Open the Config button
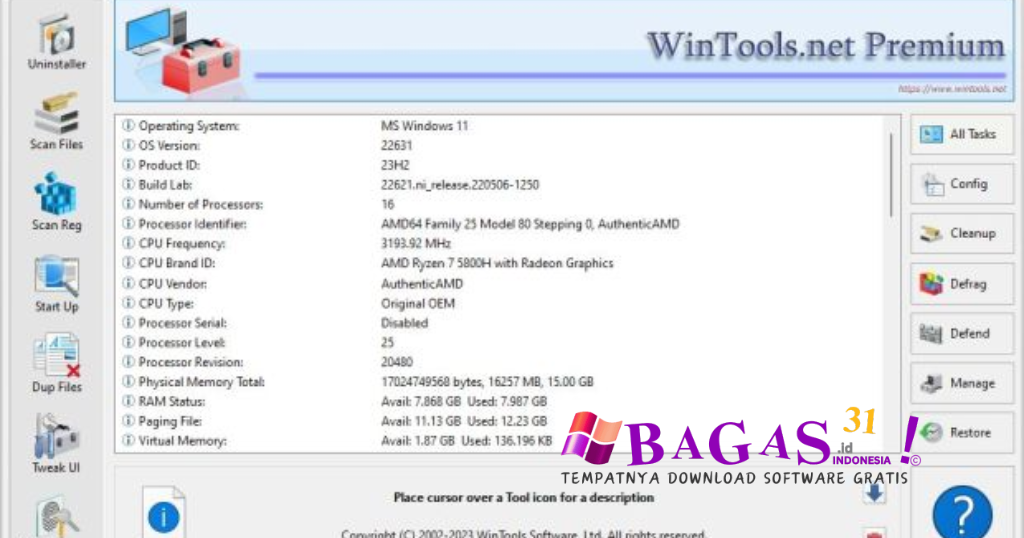This screenshot has height=538, width=1024. point(962,184)
